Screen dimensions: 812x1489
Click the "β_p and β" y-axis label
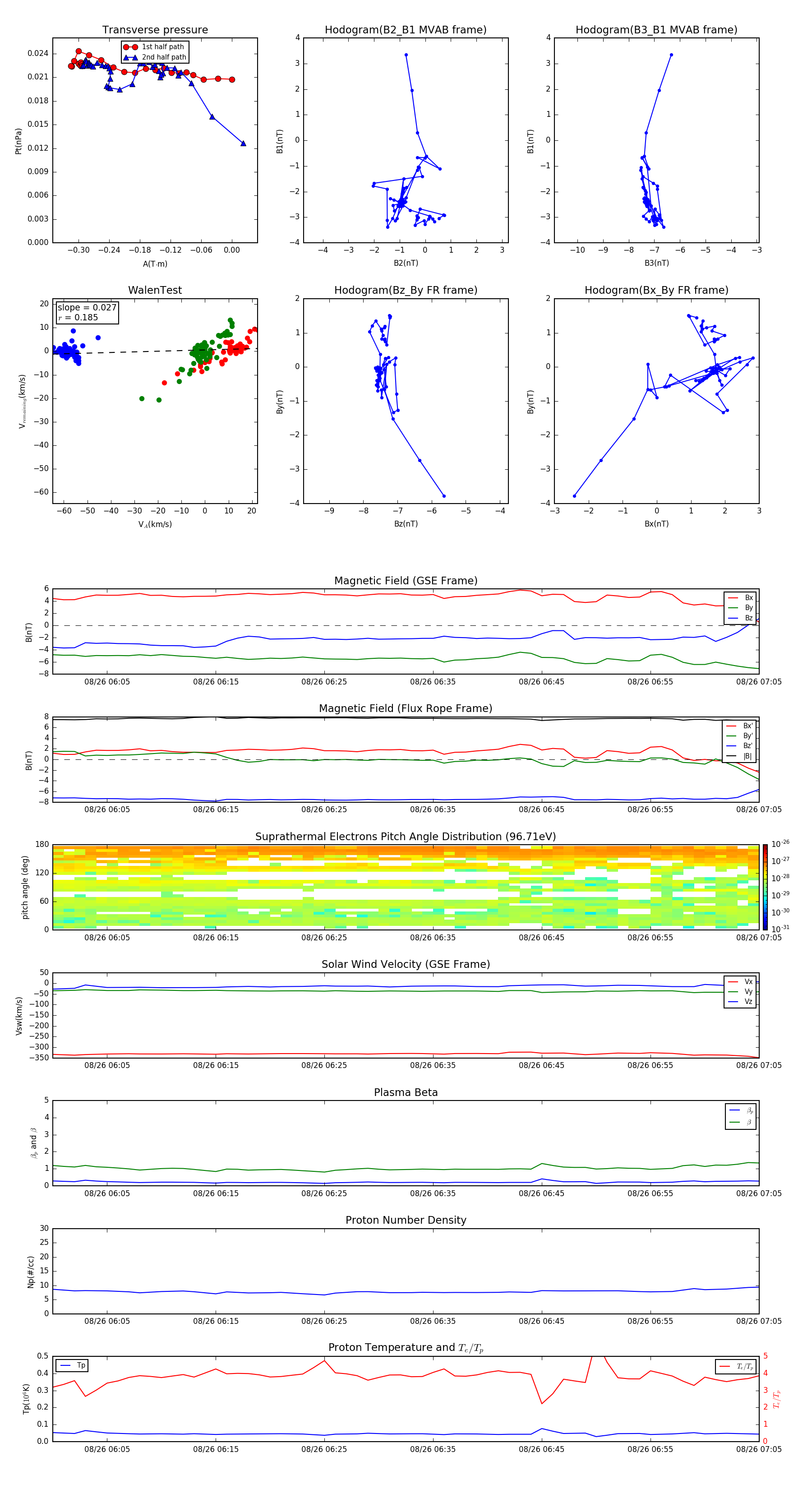[x=33, y=1143]
